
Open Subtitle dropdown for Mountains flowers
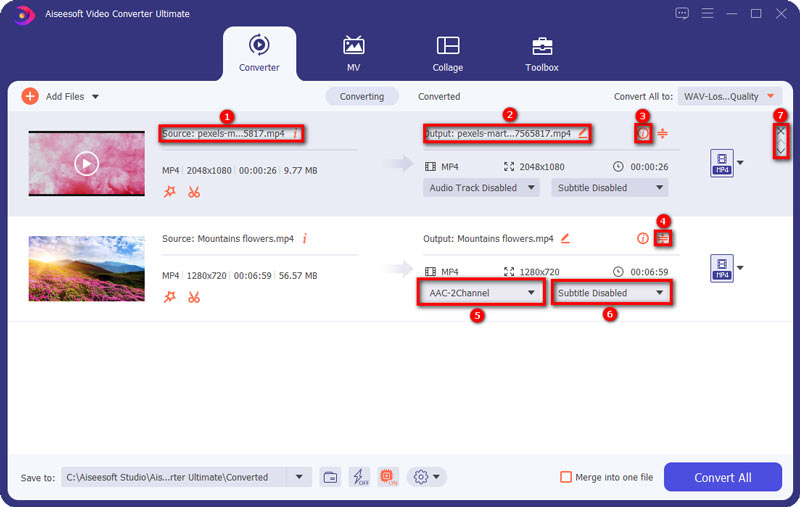click(x=610, y=293)
